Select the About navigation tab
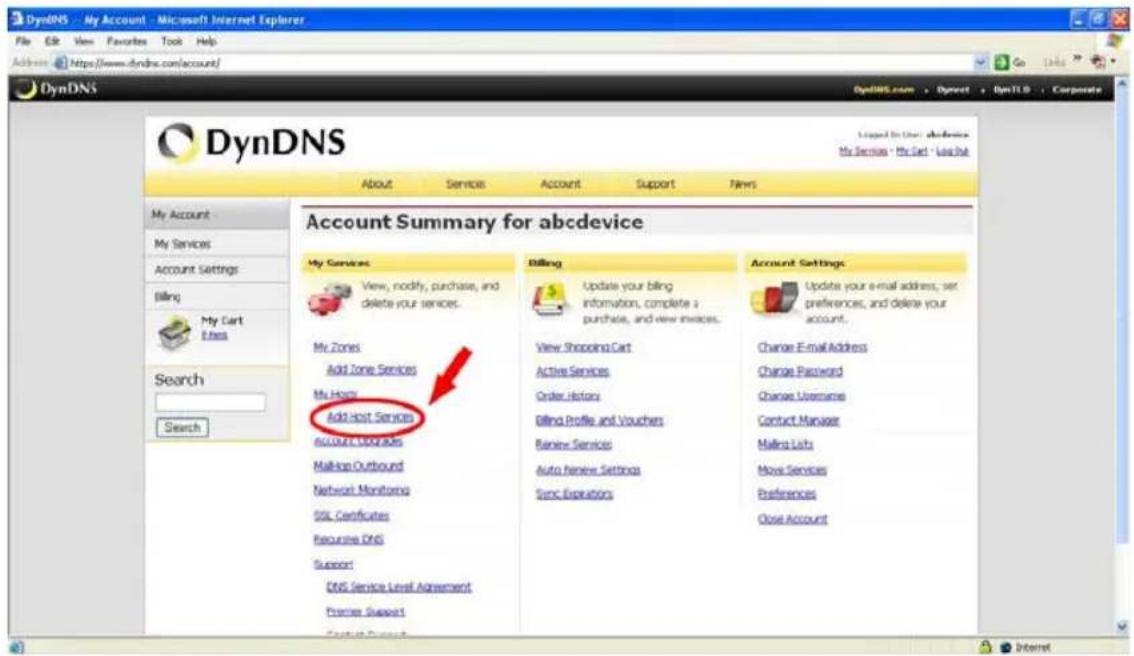Image resolution: width=1134 pixels, height=656 pixels. point(377,184)
